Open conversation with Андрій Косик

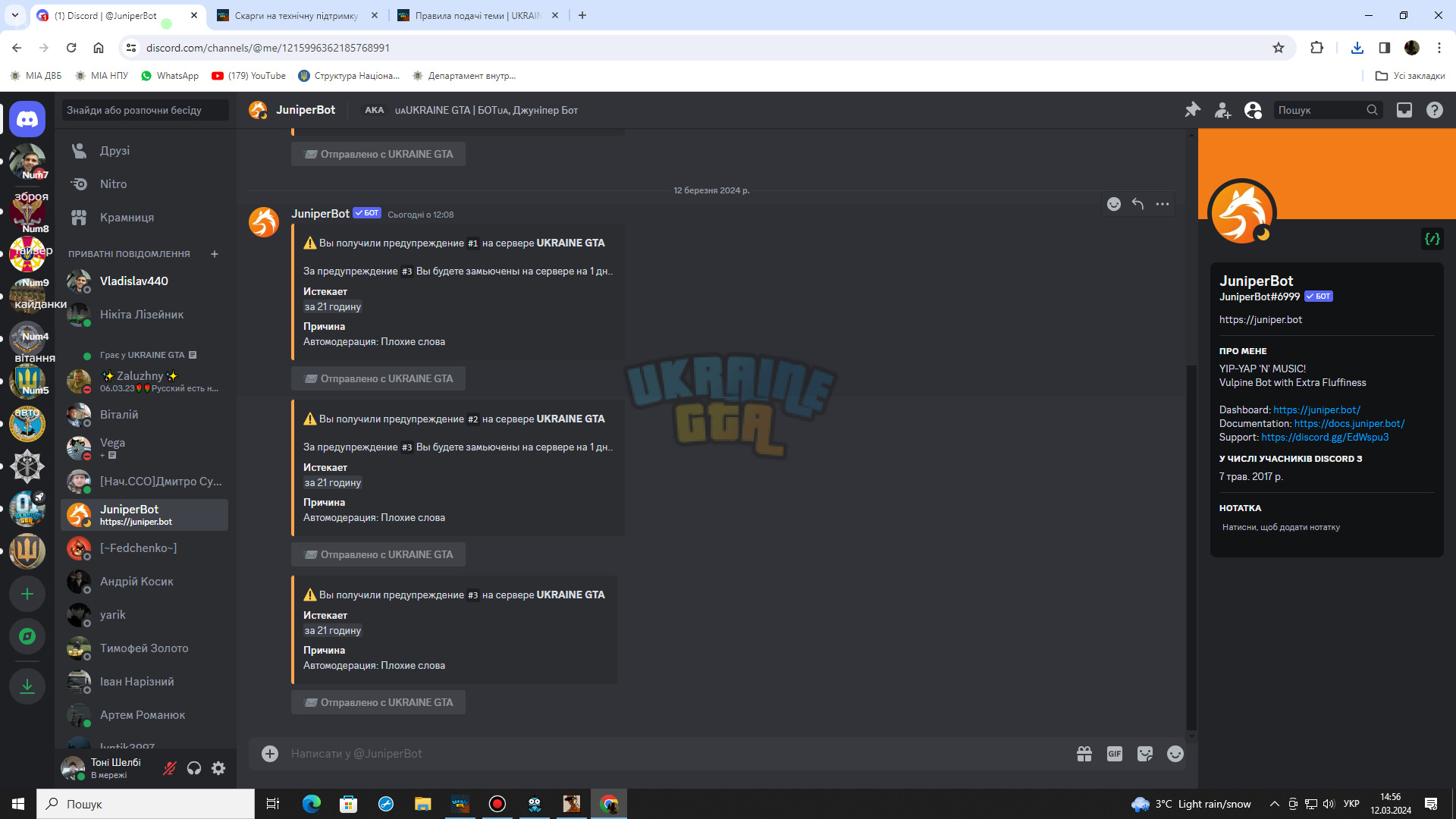tap(144, 582)
